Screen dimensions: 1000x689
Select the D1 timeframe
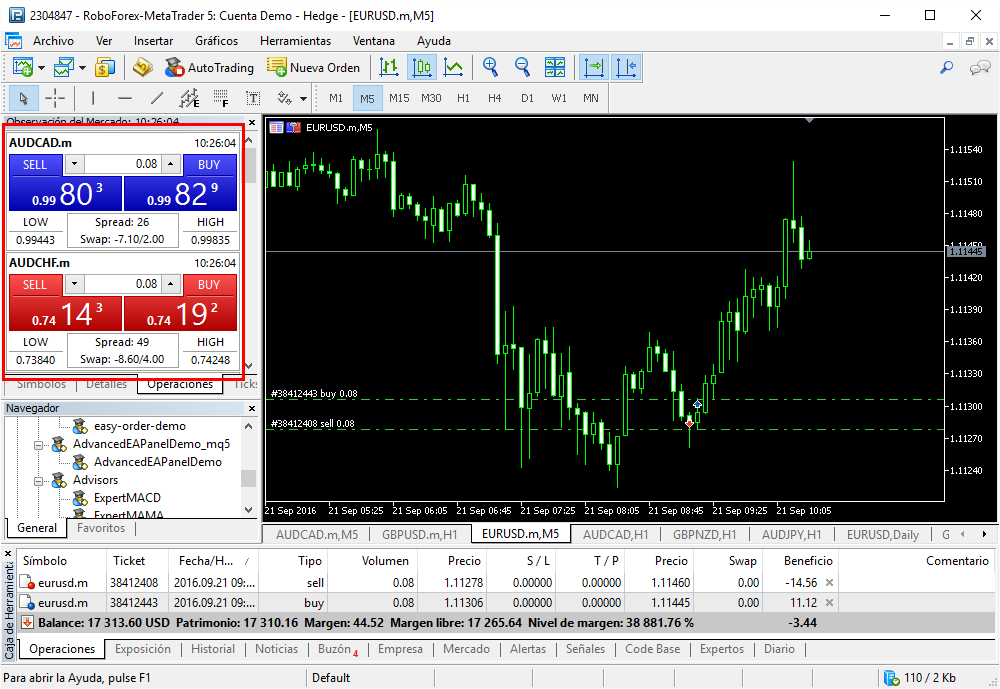[527, 98]
